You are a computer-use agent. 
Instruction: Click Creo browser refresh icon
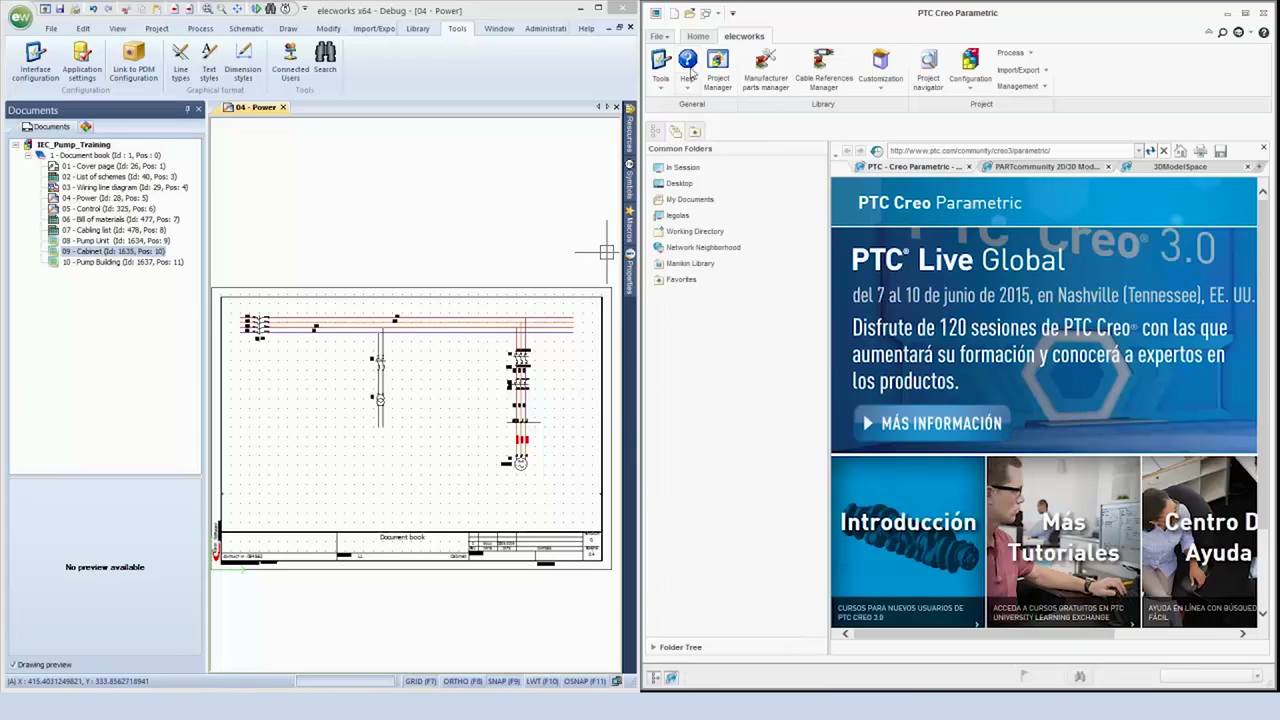click(x=1150, y=151)
